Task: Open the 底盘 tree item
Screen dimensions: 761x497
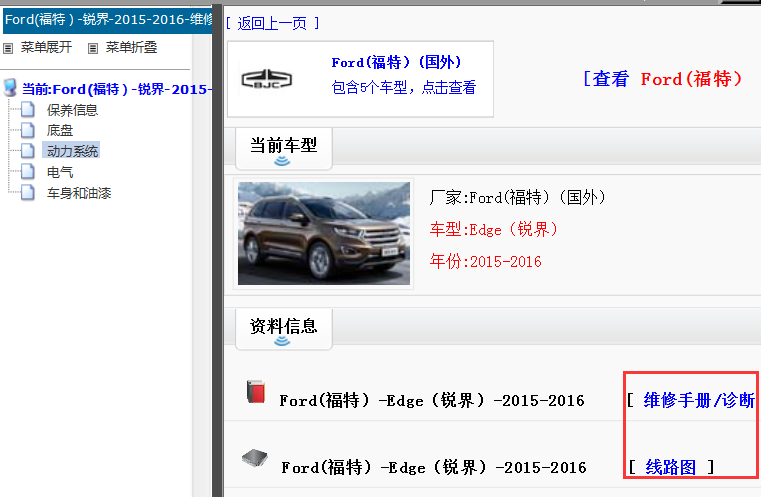Action: [60, 131]
